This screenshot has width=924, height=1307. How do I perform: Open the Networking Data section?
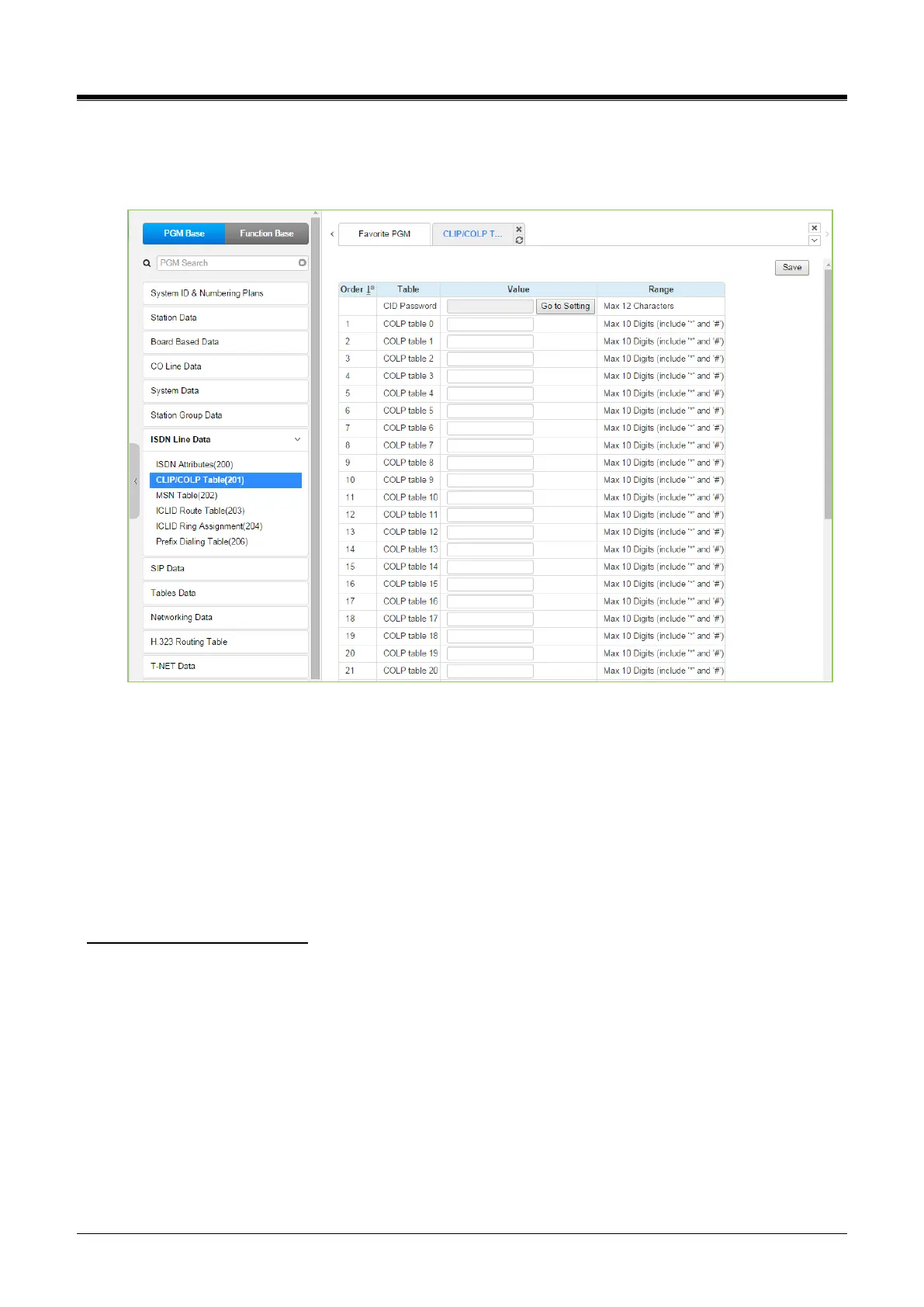[226, 618]
